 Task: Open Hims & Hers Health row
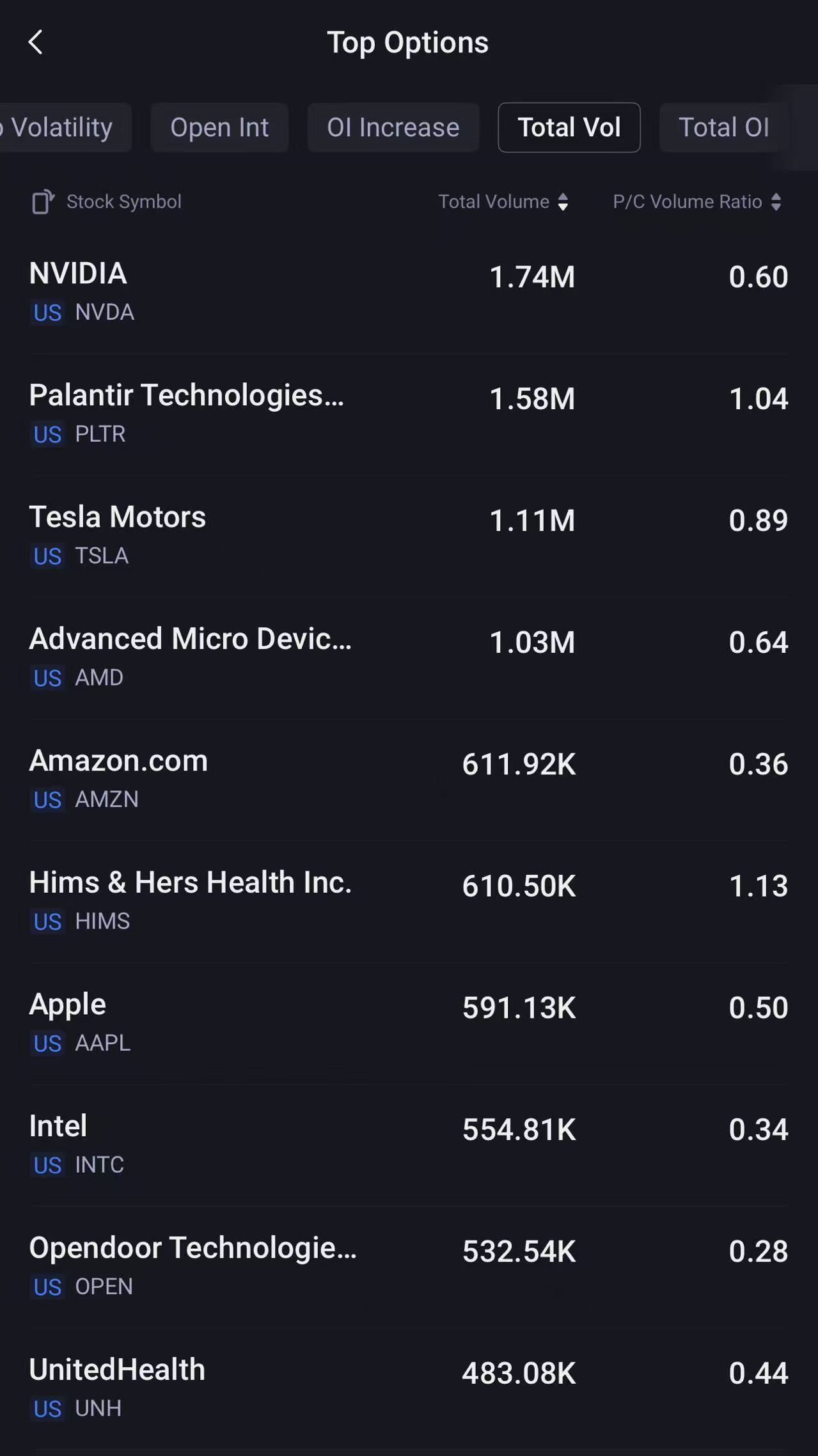408,900
